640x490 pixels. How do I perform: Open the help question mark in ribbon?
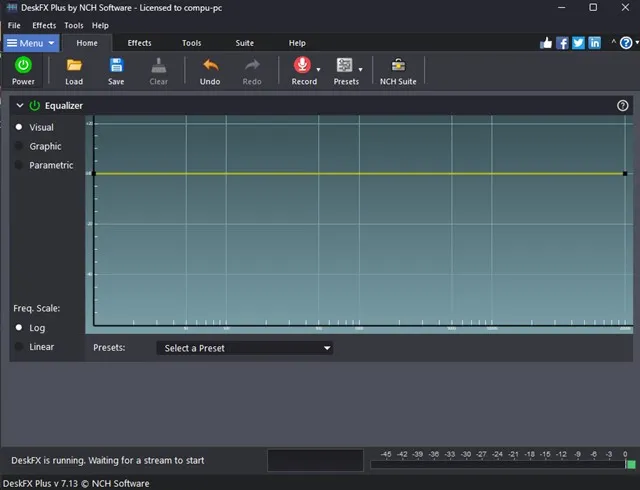(626, 43)
